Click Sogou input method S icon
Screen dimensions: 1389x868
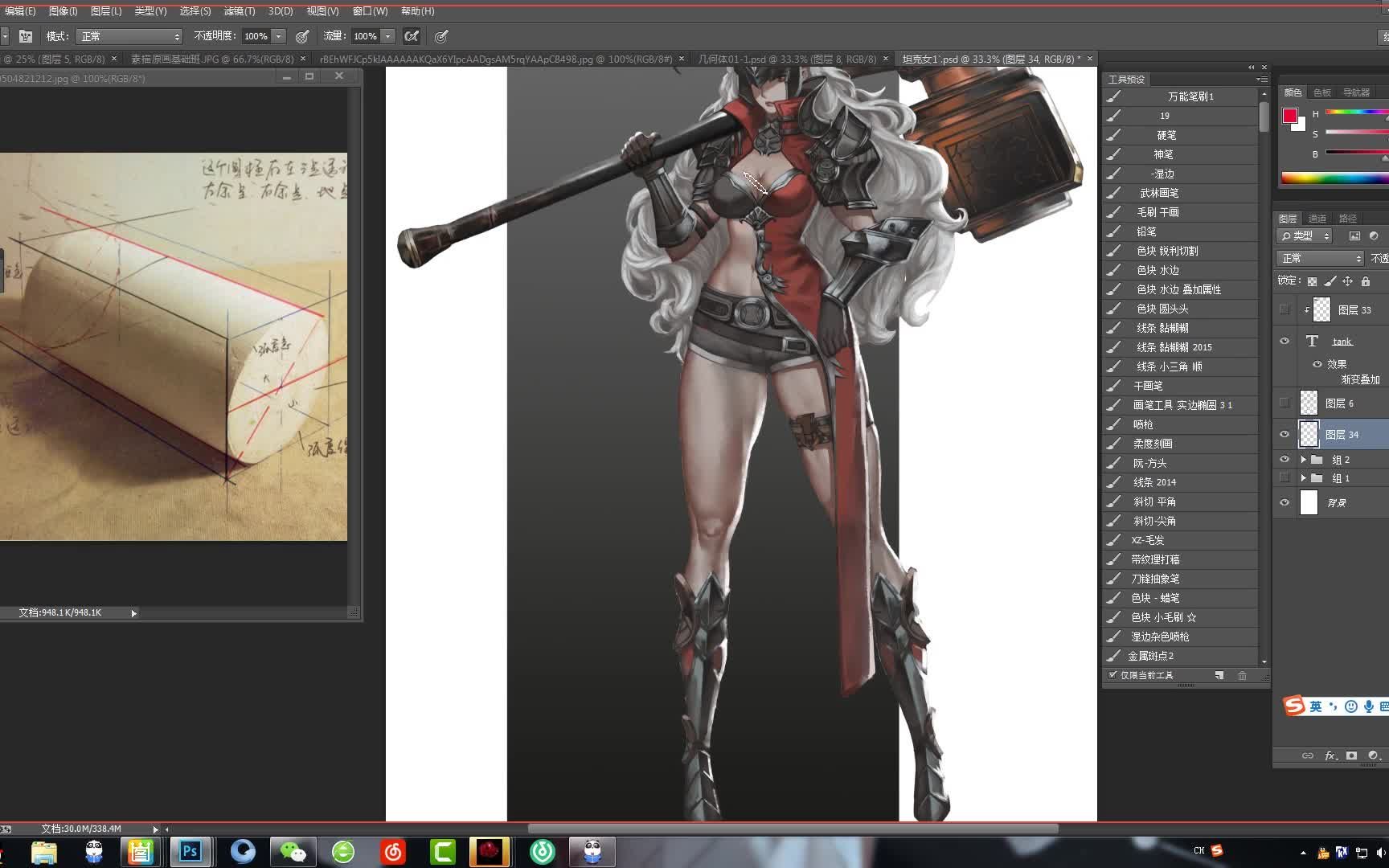tap(1294, 706)
